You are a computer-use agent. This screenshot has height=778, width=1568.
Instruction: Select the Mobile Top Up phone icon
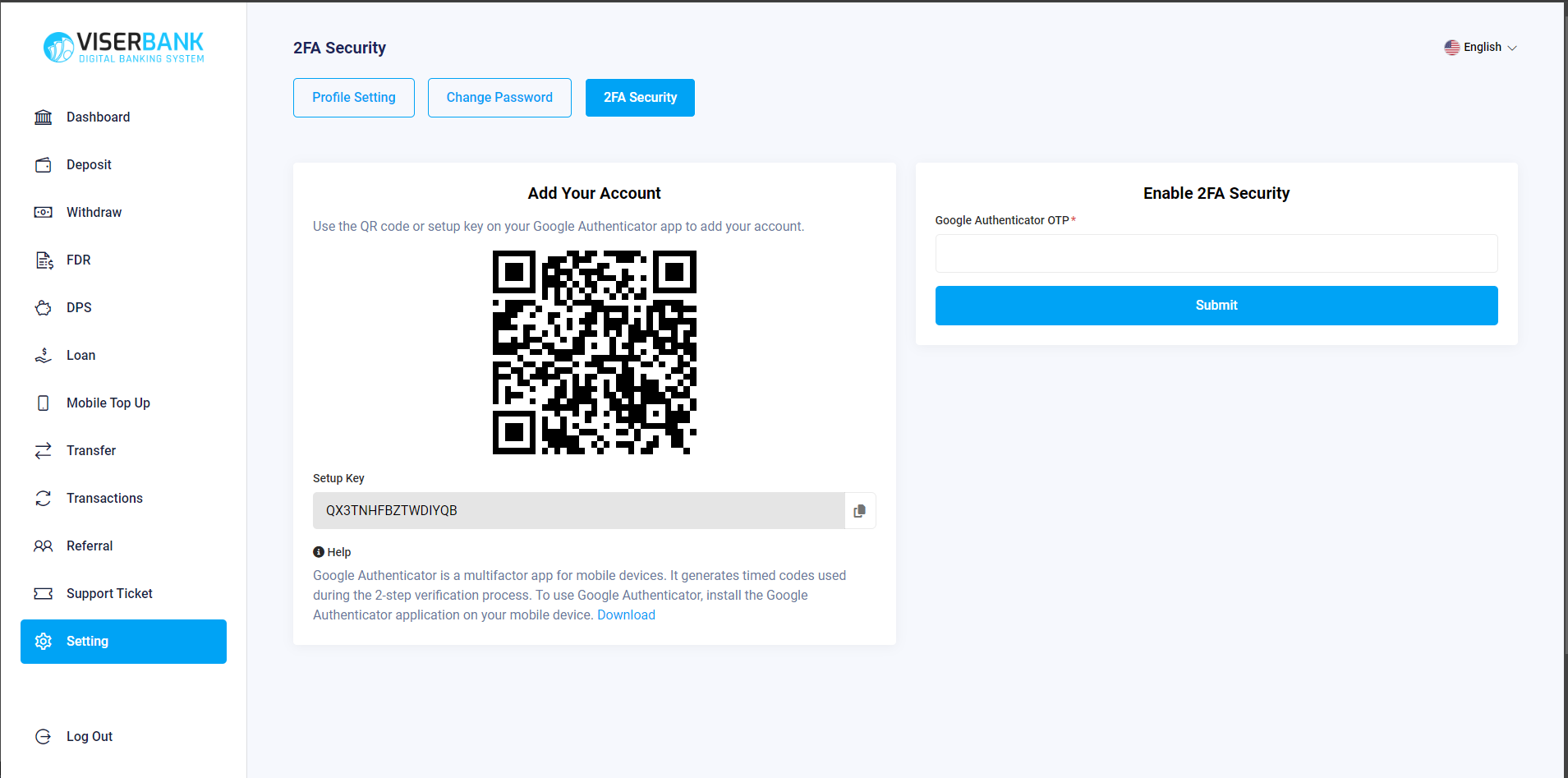click(x=43, y=403)
